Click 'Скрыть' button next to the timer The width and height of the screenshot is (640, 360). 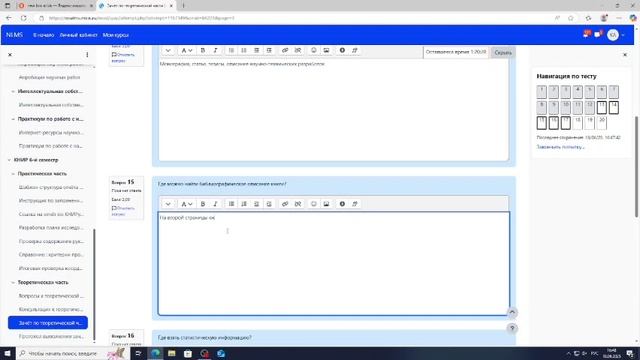[x=503, y=52]
